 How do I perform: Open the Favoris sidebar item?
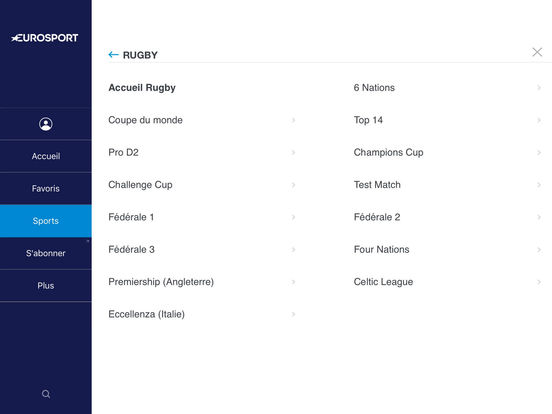pyautogui.click(x=46, y=188)
